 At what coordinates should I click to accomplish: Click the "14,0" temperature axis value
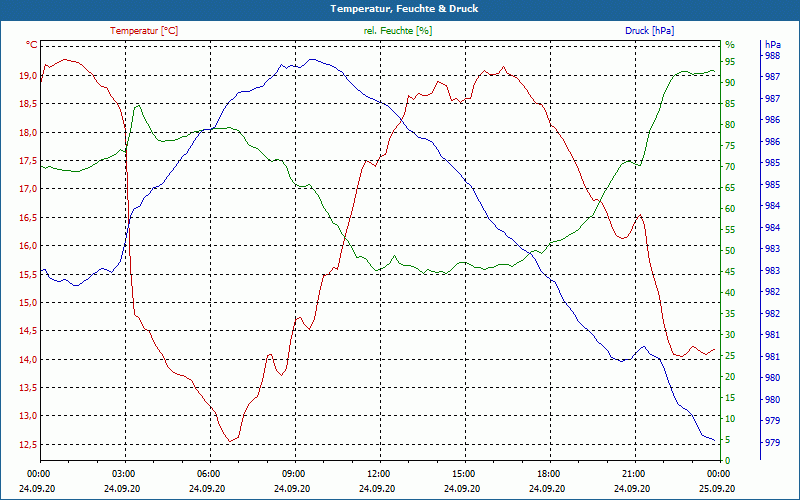28,360
